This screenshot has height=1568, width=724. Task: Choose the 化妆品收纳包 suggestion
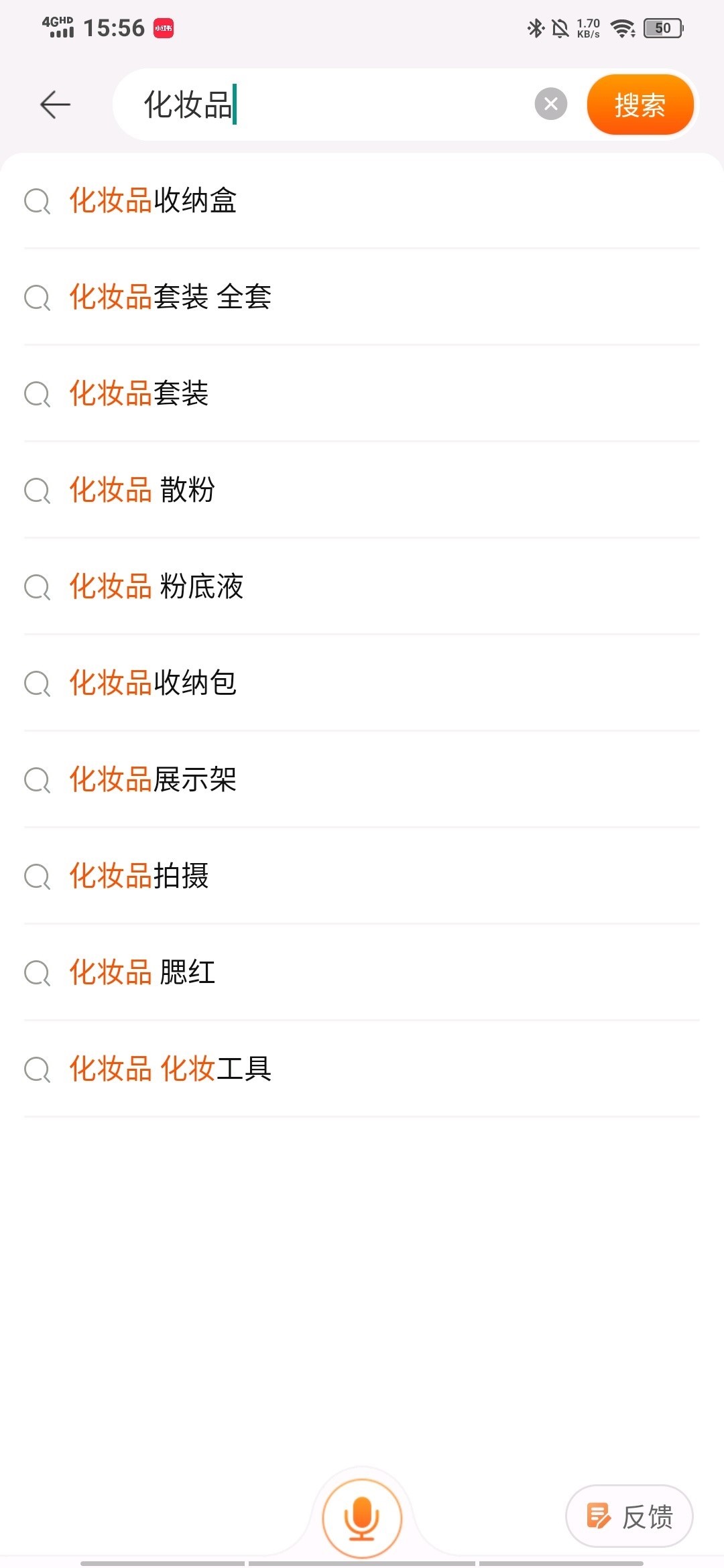(362, 683)
